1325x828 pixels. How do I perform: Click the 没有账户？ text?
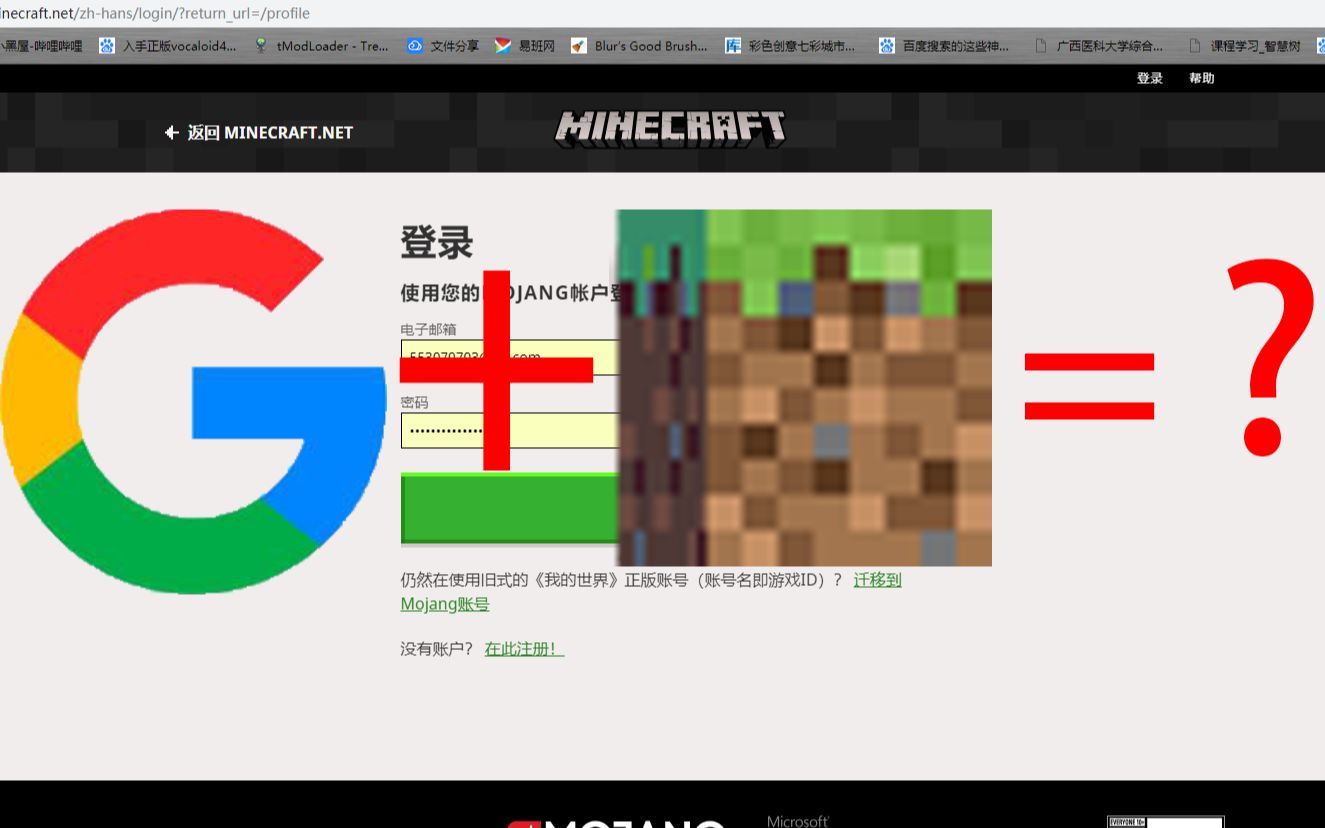pos(437,649)
